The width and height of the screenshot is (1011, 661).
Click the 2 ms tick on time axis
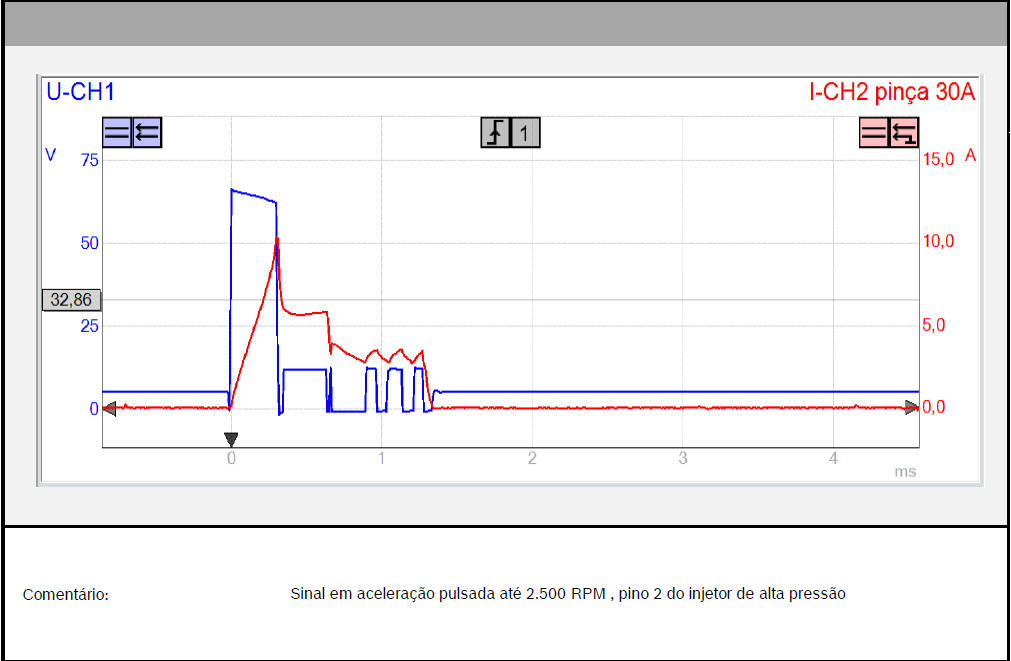click(x=532, y=458)
